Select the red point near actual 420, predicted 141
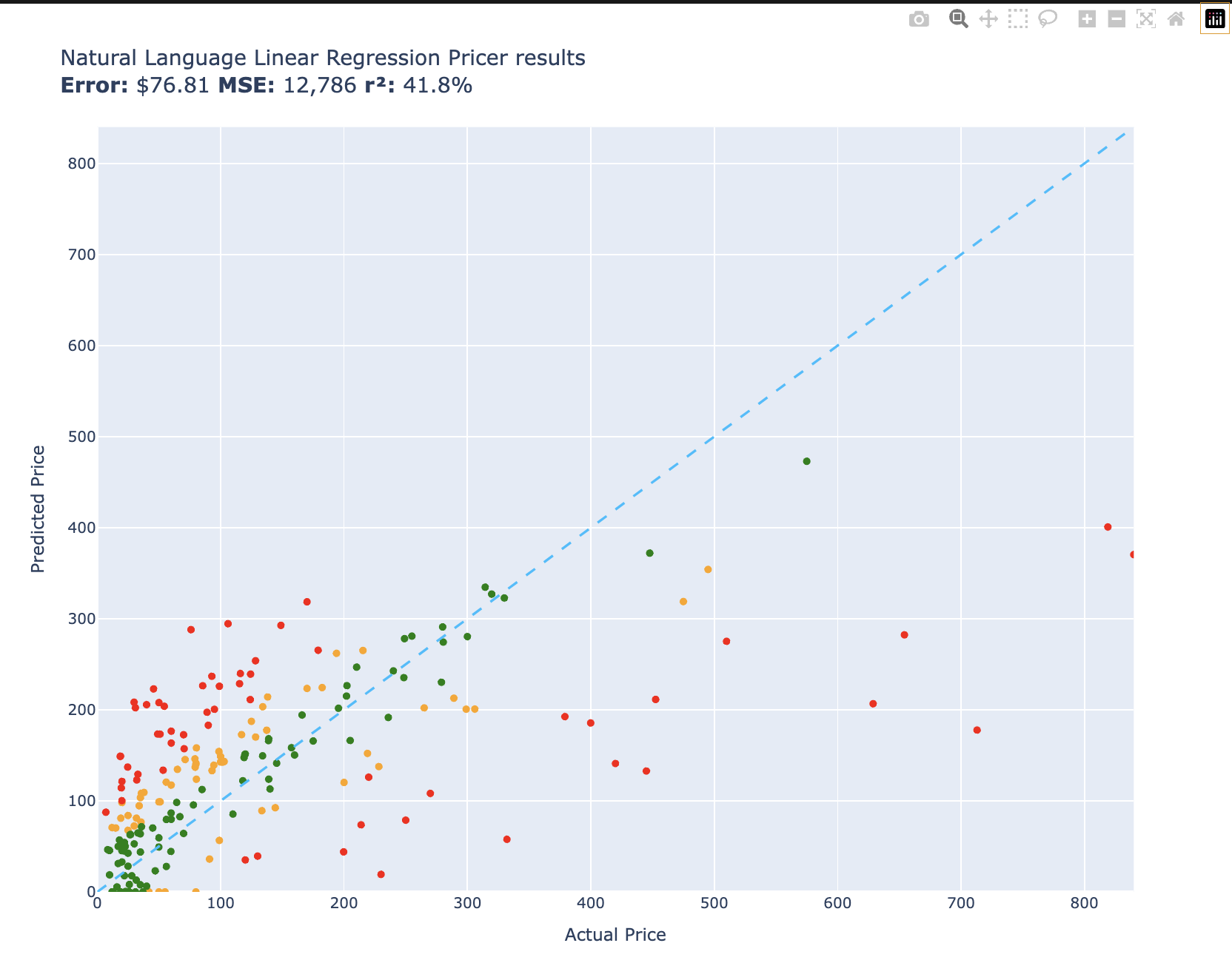1232x980 pixels. [615, 763]
